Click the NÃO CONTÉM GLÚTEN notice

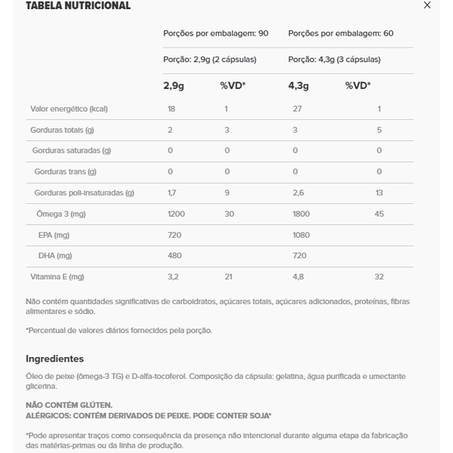click(x=69, y=405)
